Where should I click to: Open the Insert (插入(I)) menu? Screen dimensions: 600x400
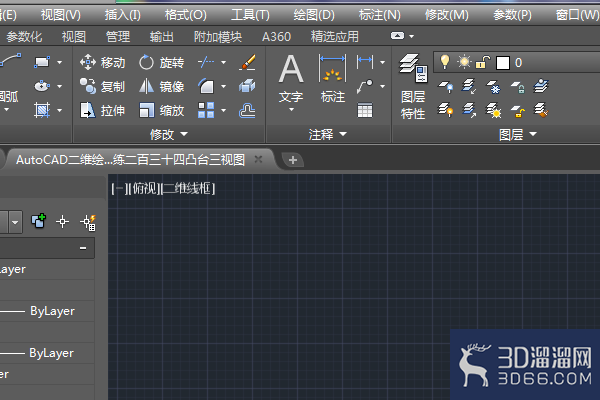click(x=122, y=15)
